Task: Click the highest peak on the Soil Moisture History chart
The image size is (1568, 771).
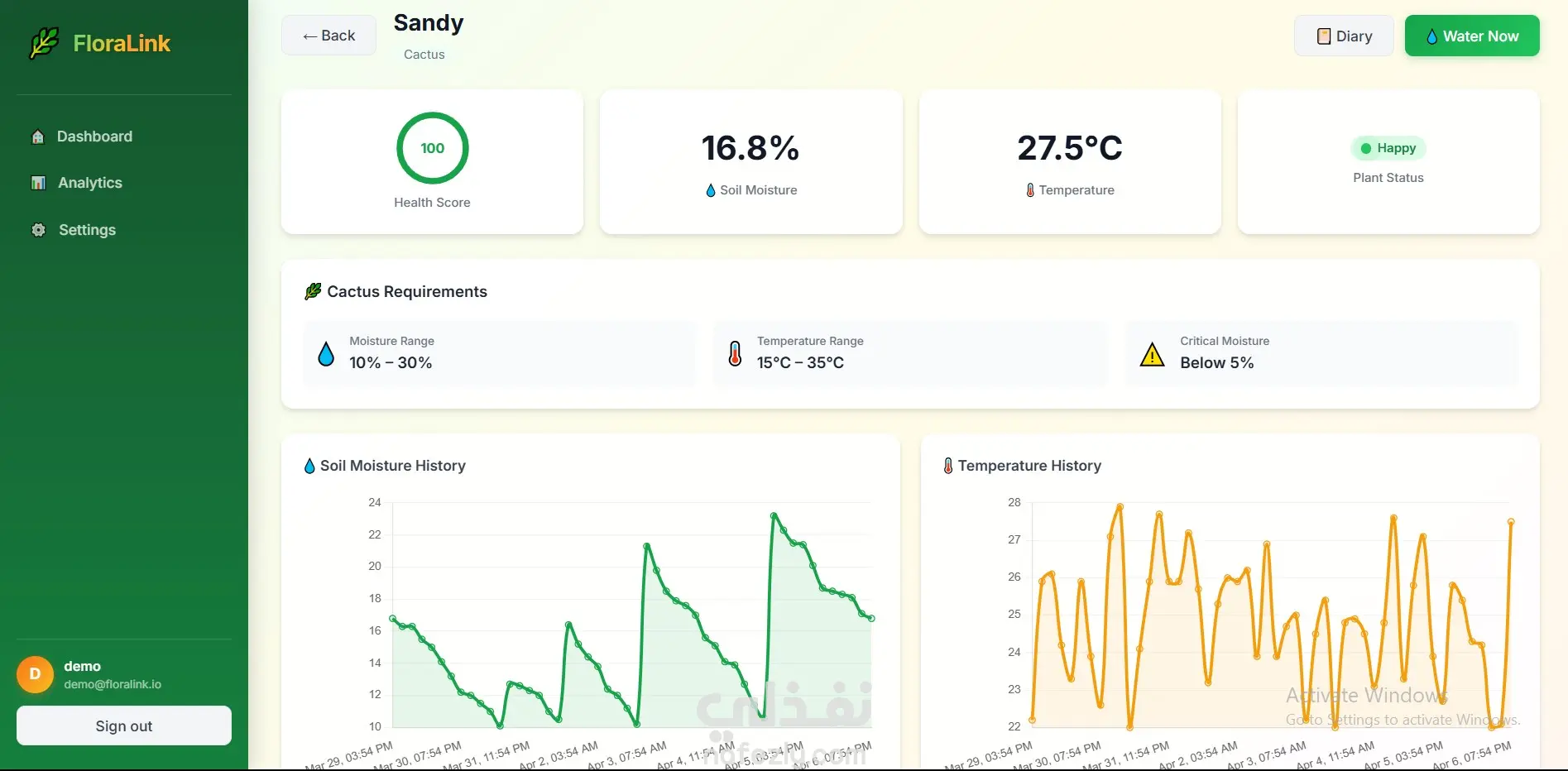Action: pyautogui.click(x=774, y=515)
